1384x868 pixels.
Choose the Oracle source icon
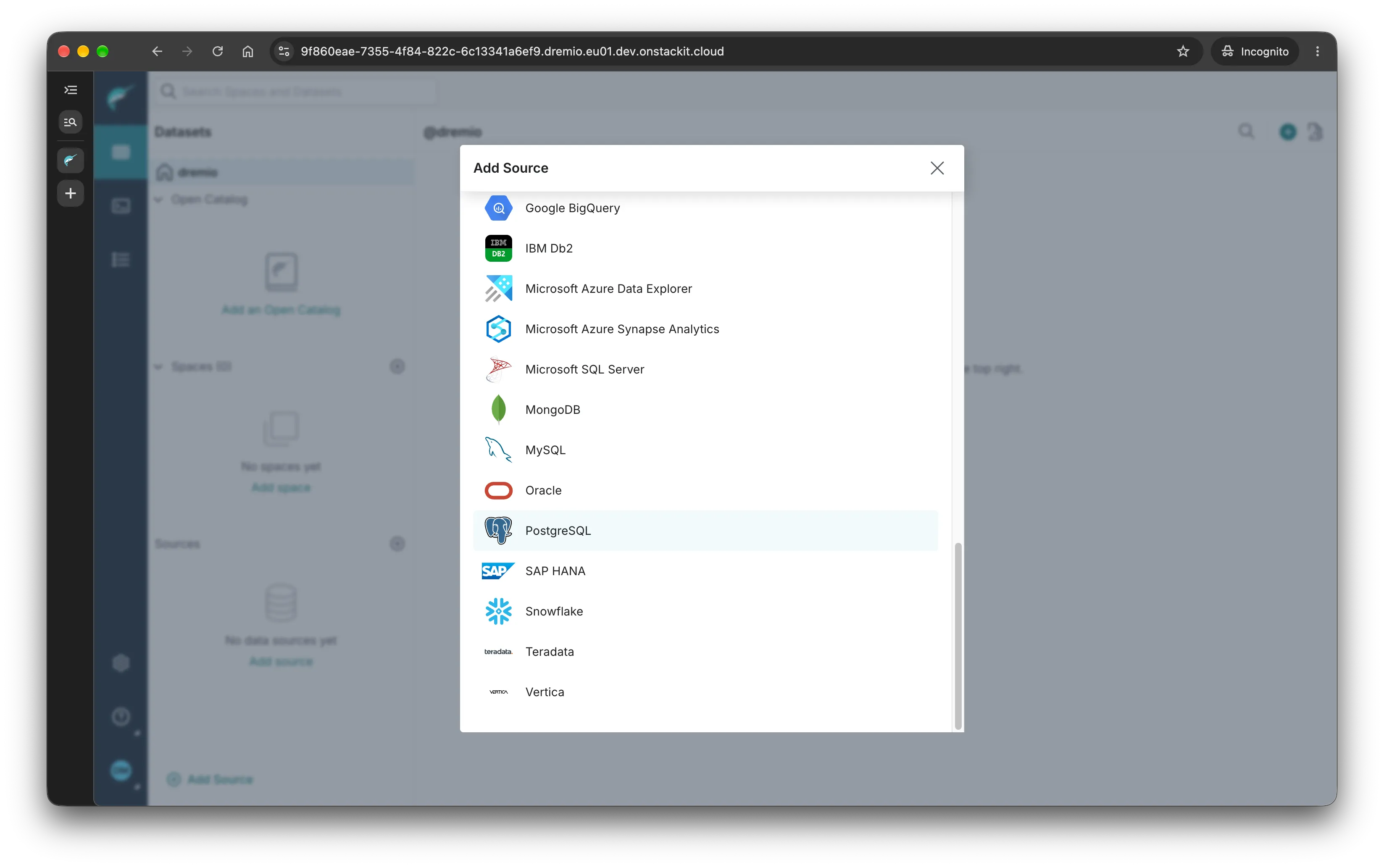(x=498, y=490)
